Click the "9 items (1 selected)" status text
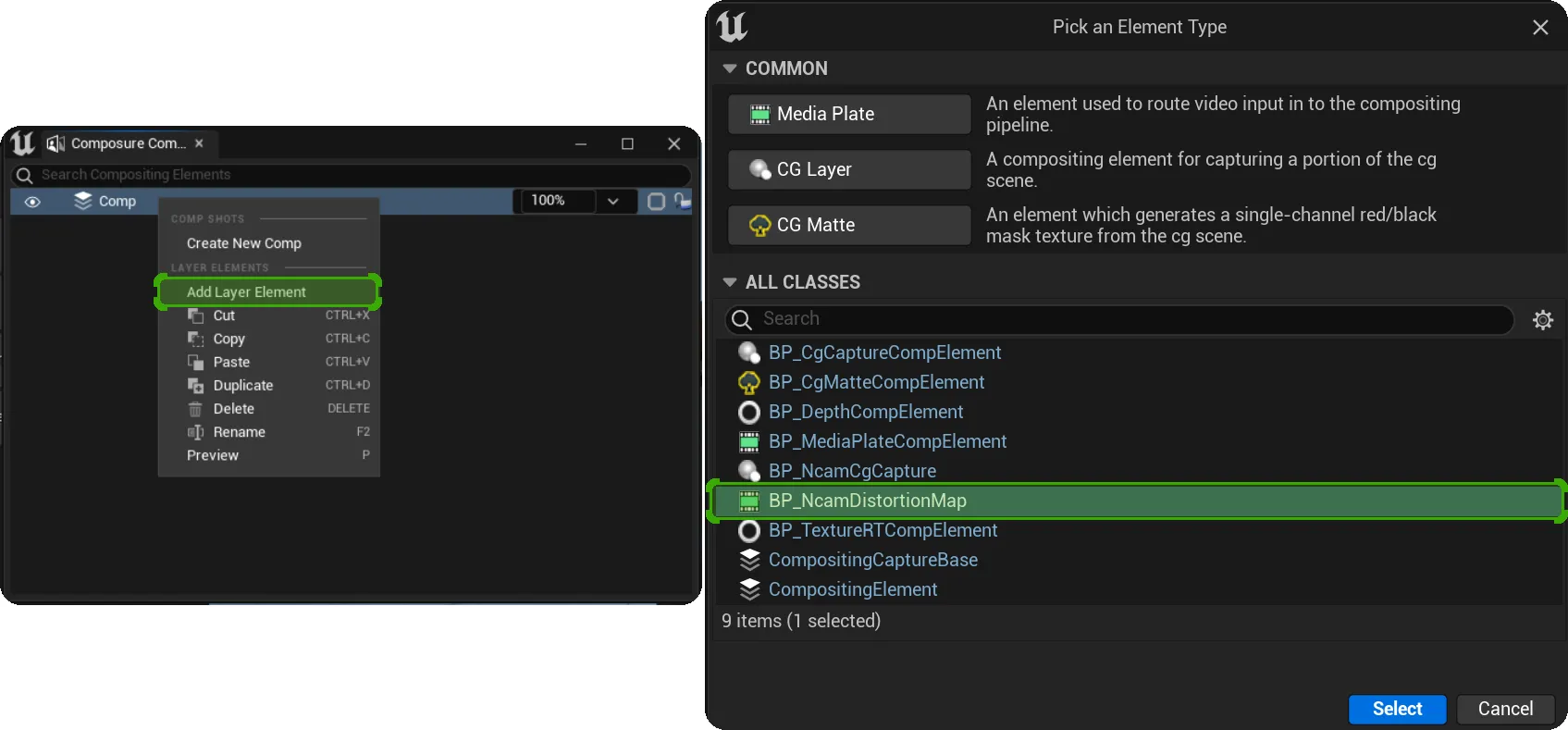 point(801,621)
